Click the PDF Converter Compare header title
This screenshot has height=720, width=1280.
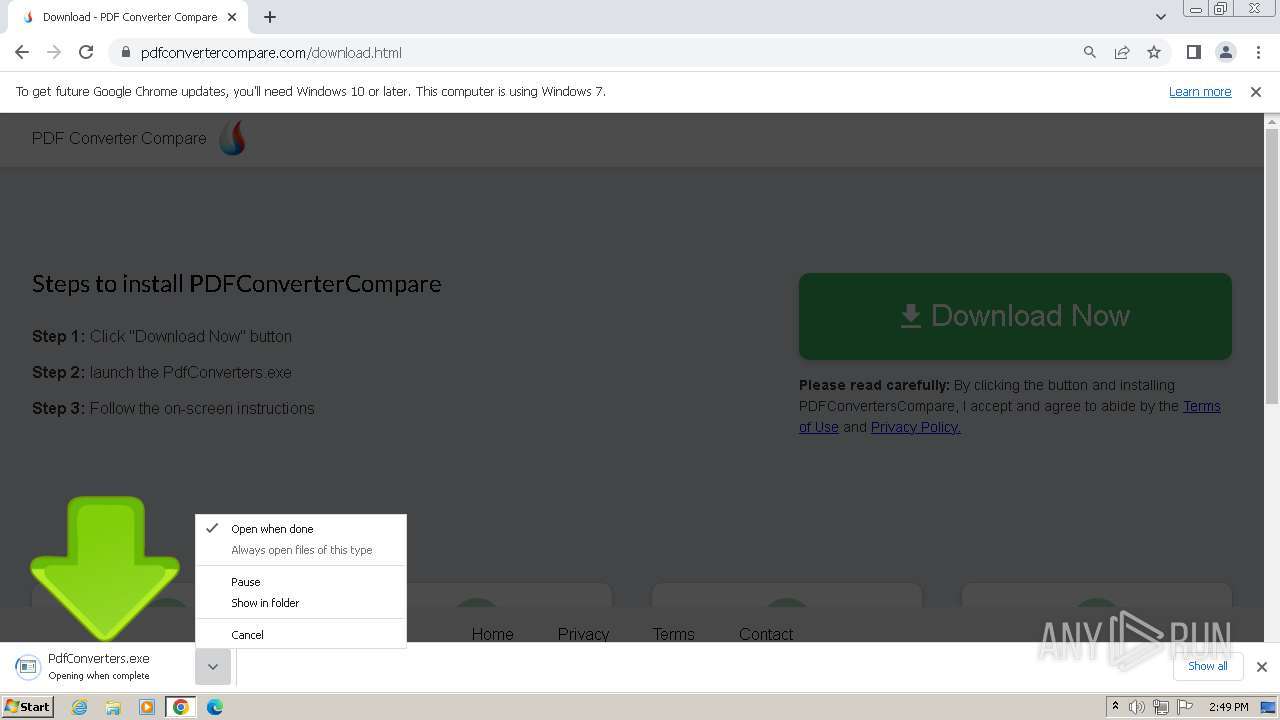[119, 138]
